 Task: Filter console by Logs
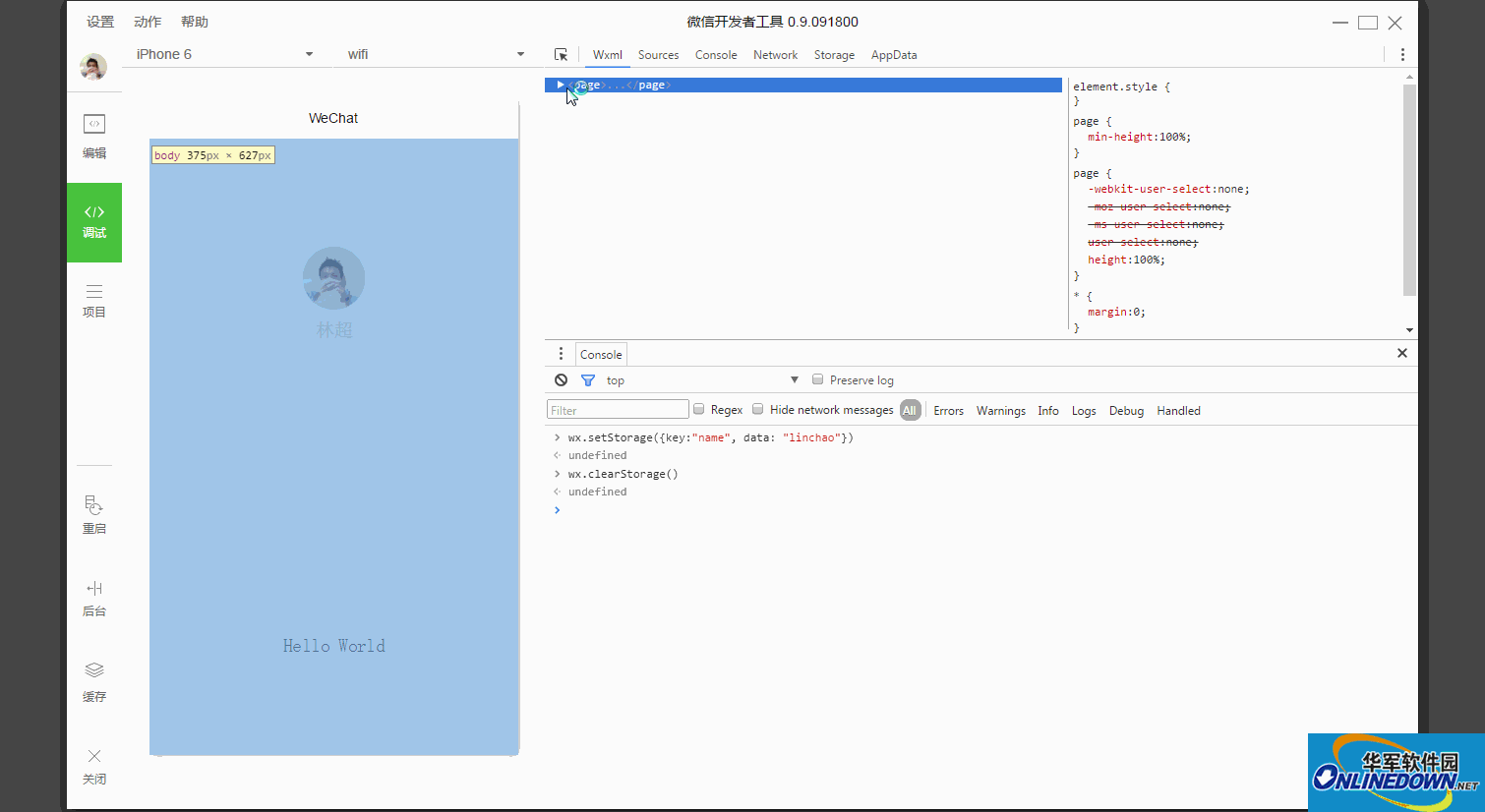pos(1084,411)
